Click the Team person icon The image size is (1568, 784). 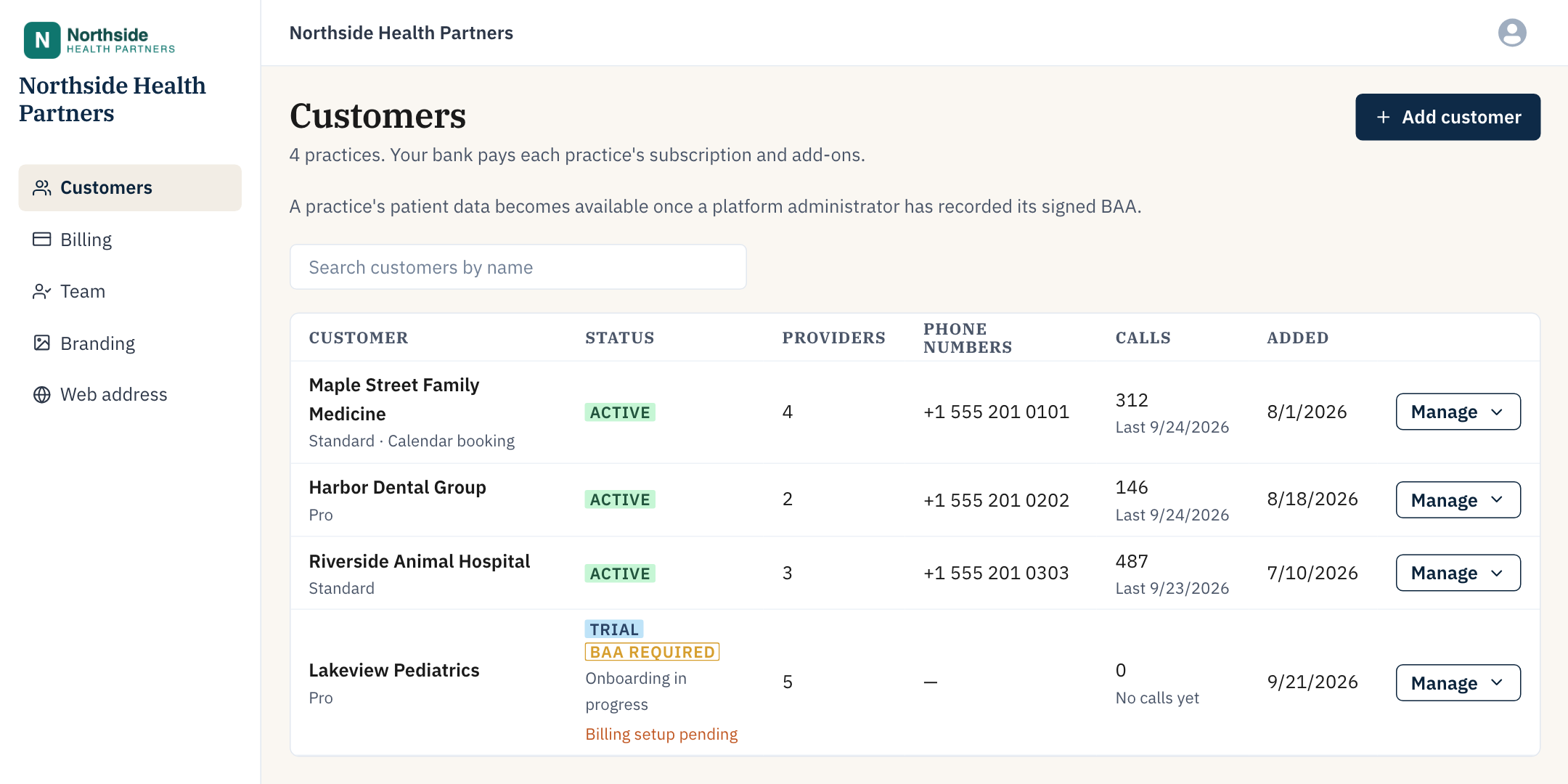pos(42,292)
